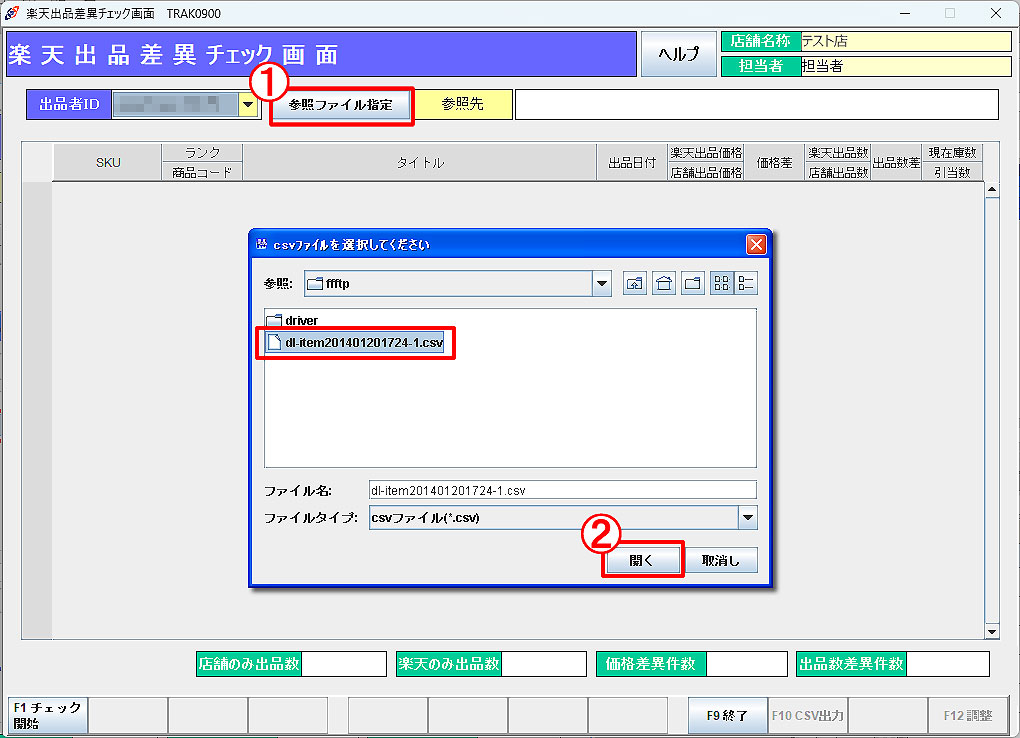
Task: Click the SKU column header
Action: [107, 162]
